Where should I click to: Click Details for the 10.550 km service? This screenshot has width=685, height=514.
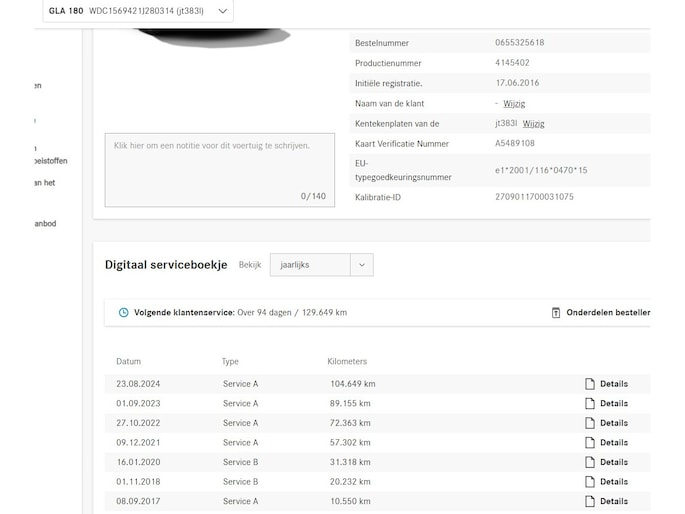click(x=614, y=501)
